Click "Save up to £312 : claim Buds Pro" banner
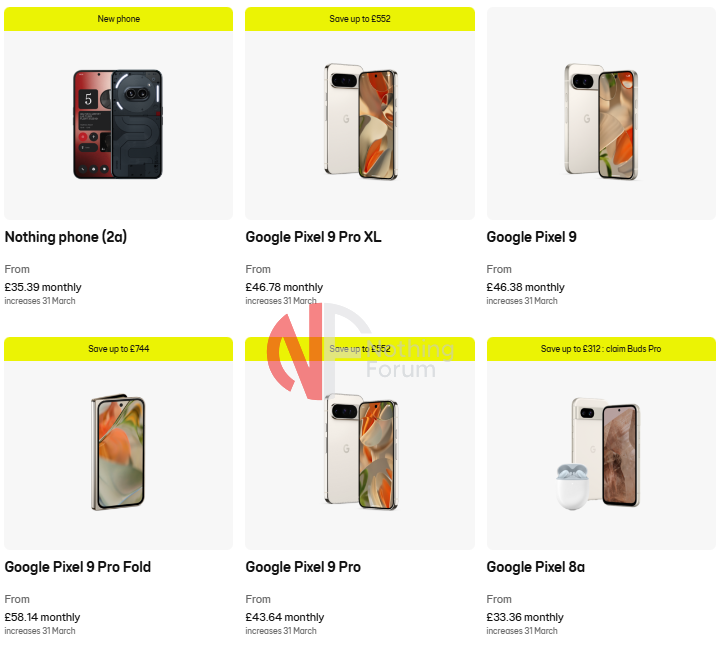Image resolution: width=721 pixels, height=648 pixels. coord(601,349)
